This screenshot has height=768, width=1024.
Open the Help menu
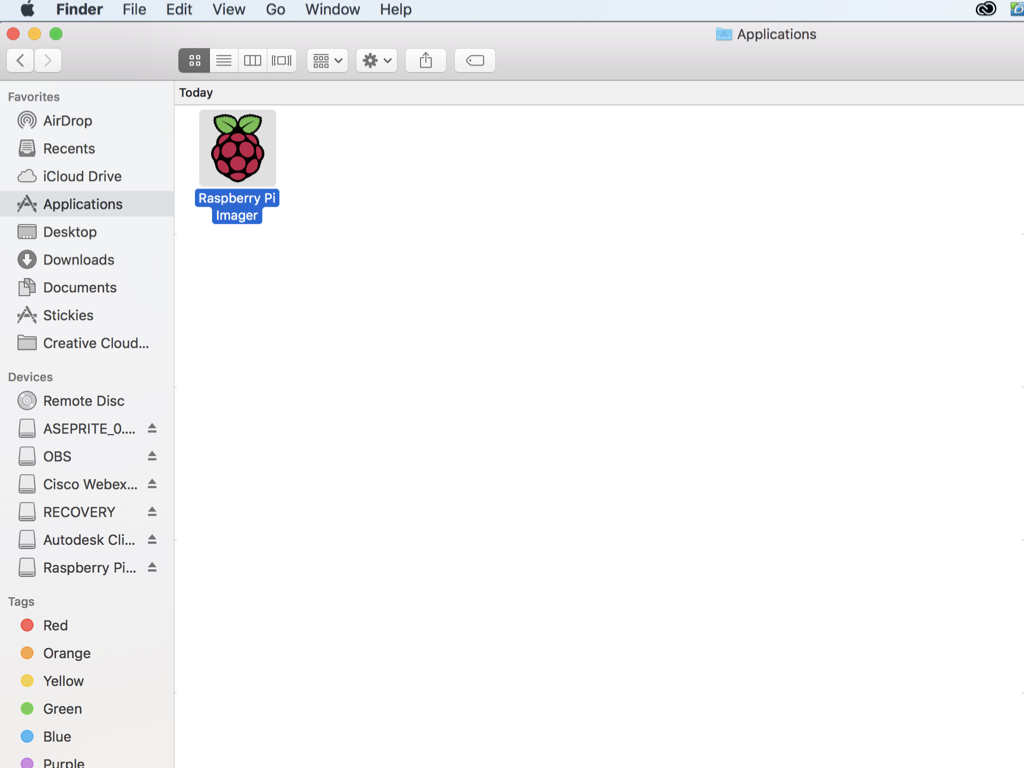396,9
